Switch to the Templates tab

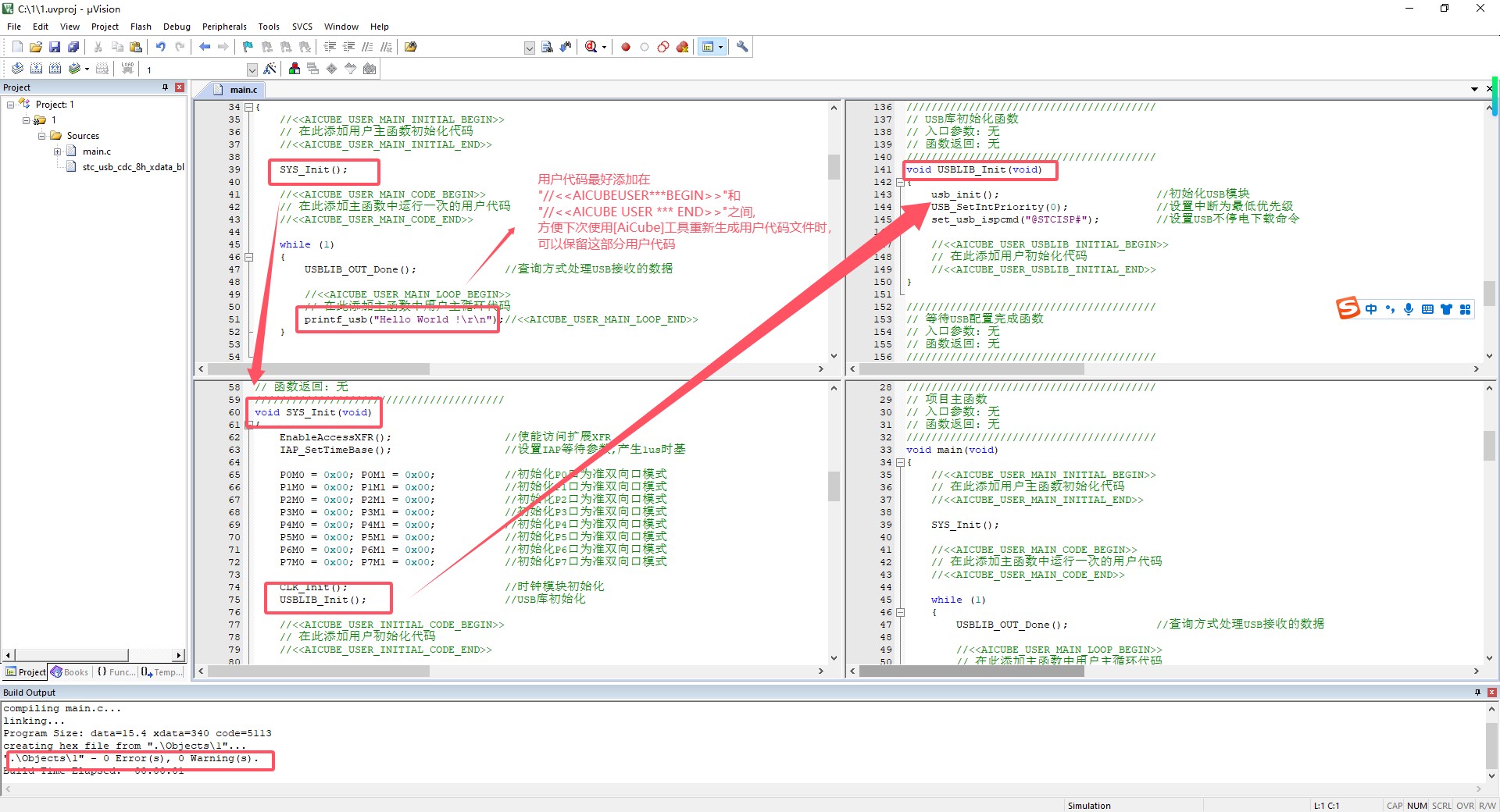click(x=162, y=672)
